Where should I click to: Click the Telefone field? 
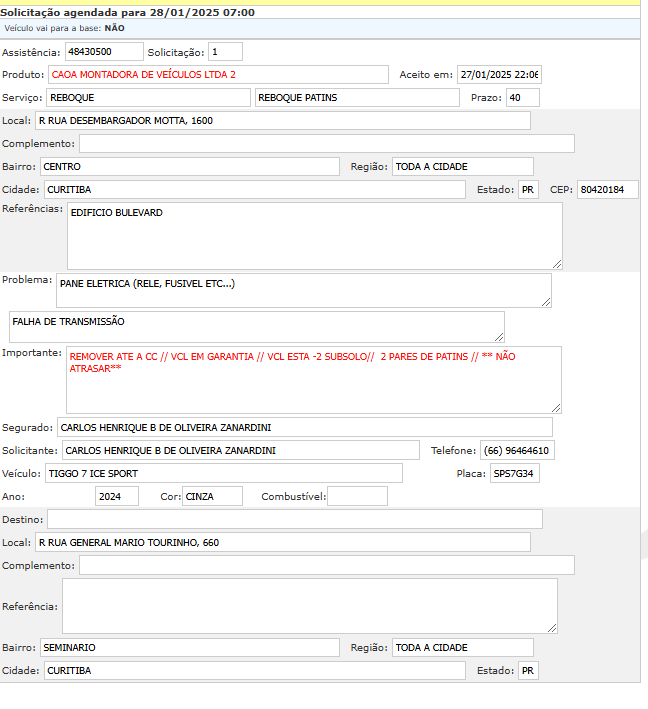tap(517, 451)
